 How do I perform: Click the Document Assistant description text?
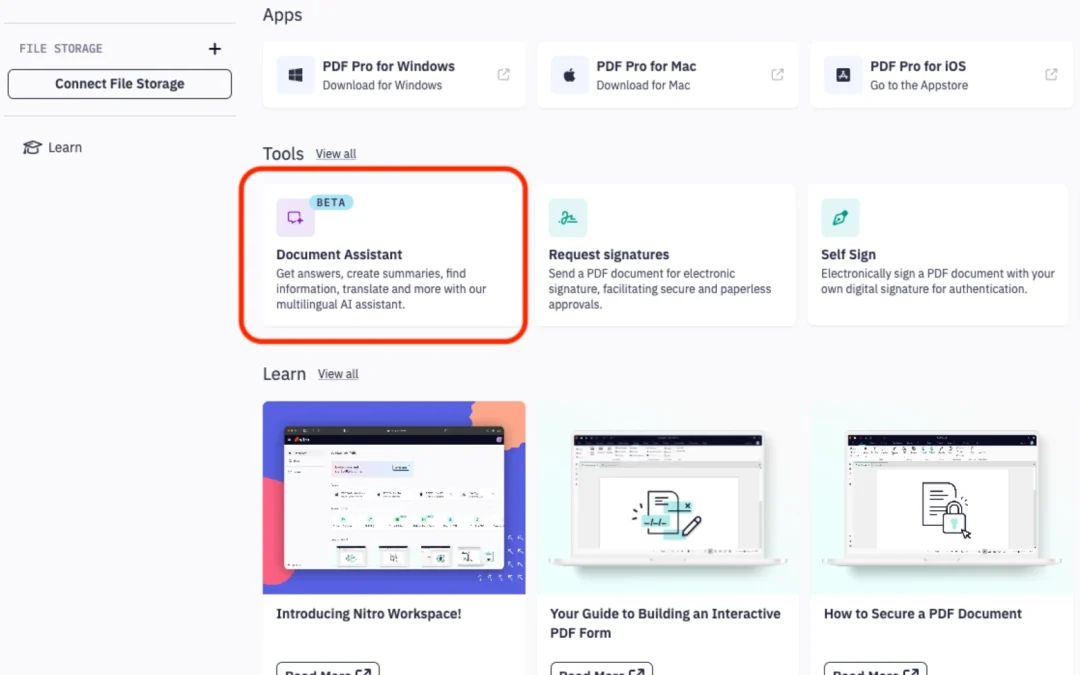tap(382, 289)
